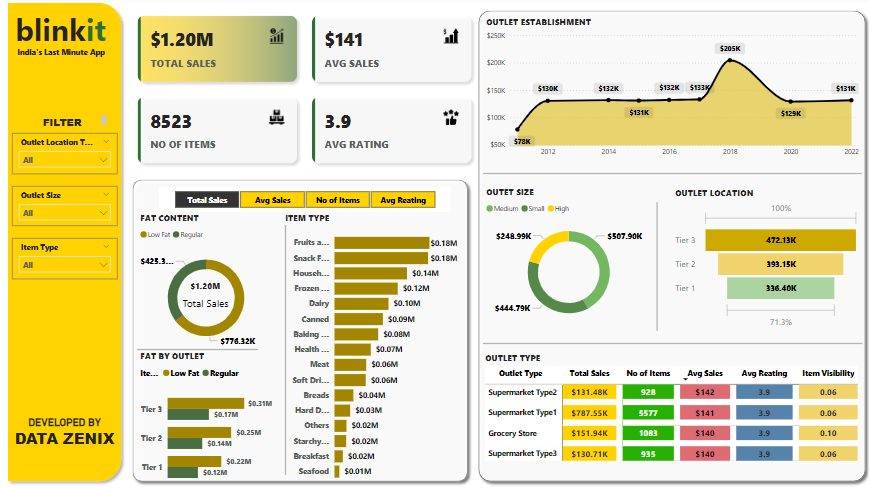Screen dimensions: 869x488
Task: Click the Total Sales chart icon
Action: (x=277, y=36)
